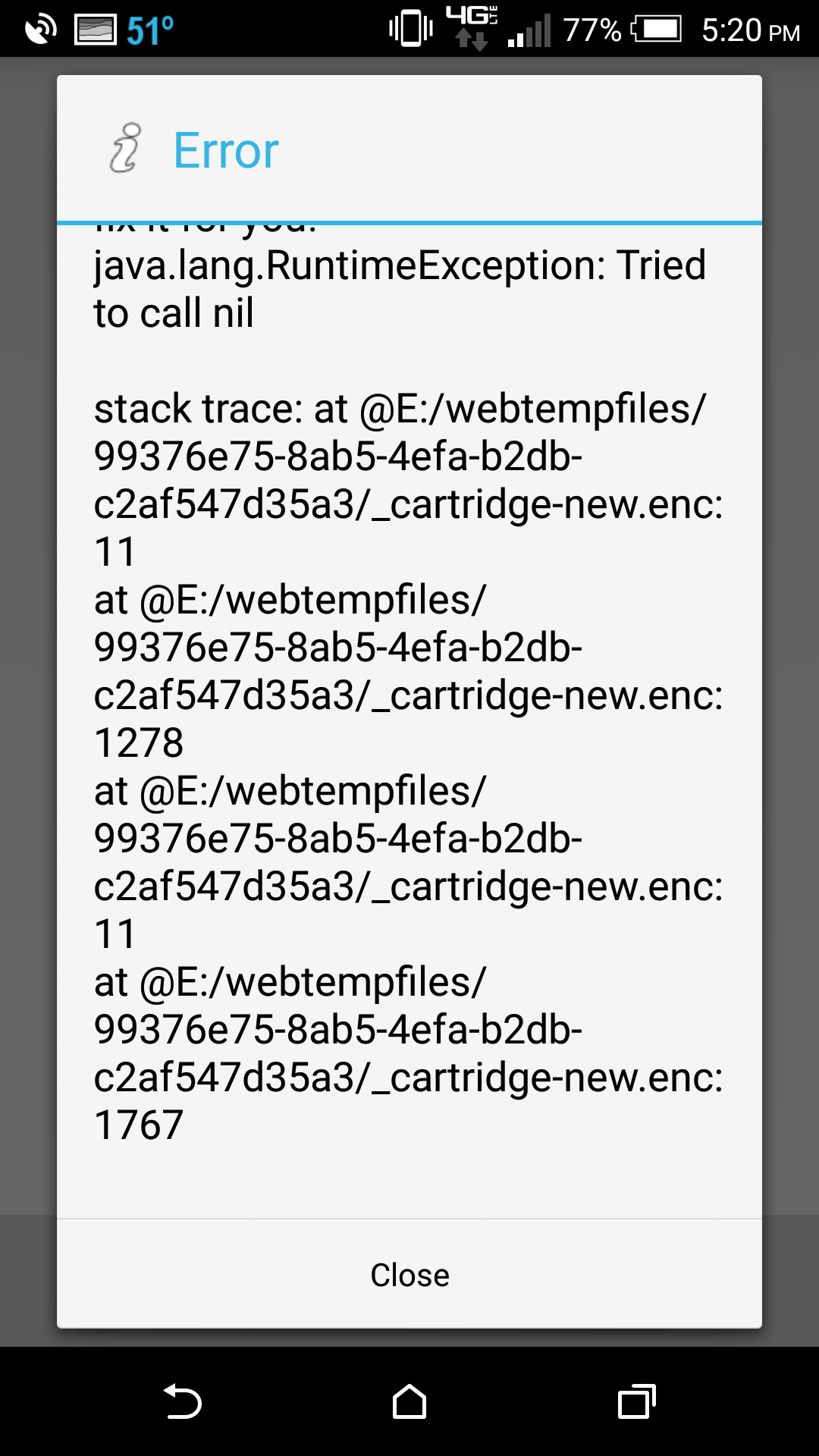Tap the line number 1278 in the trace

click(139, 742)
